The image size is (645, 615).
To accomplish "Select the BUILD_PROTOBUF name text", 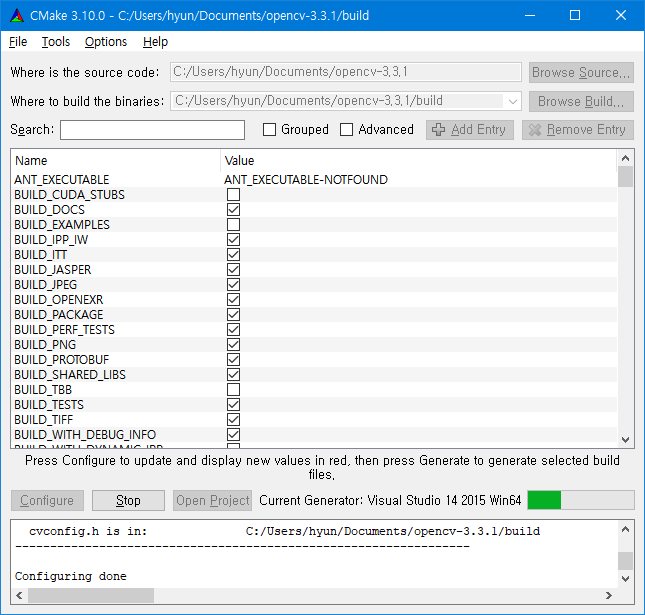I will click(x=62, y=360).
